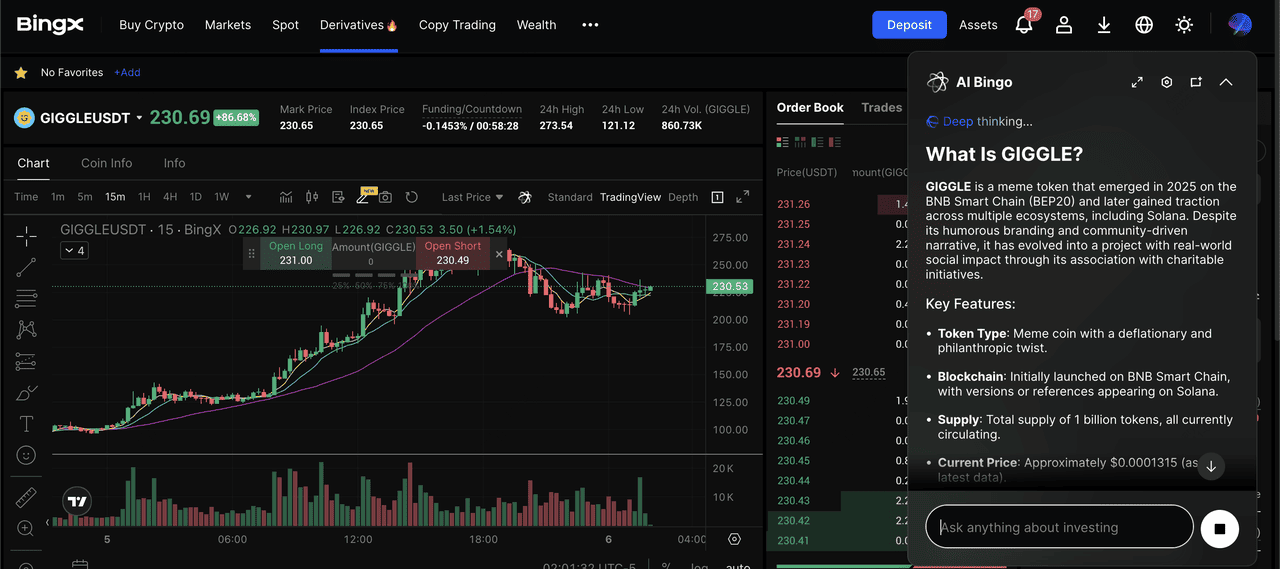Screen dimensions: 1280x569
Task: Start a new AI Bingo chat
Action: coord(1196,82)
